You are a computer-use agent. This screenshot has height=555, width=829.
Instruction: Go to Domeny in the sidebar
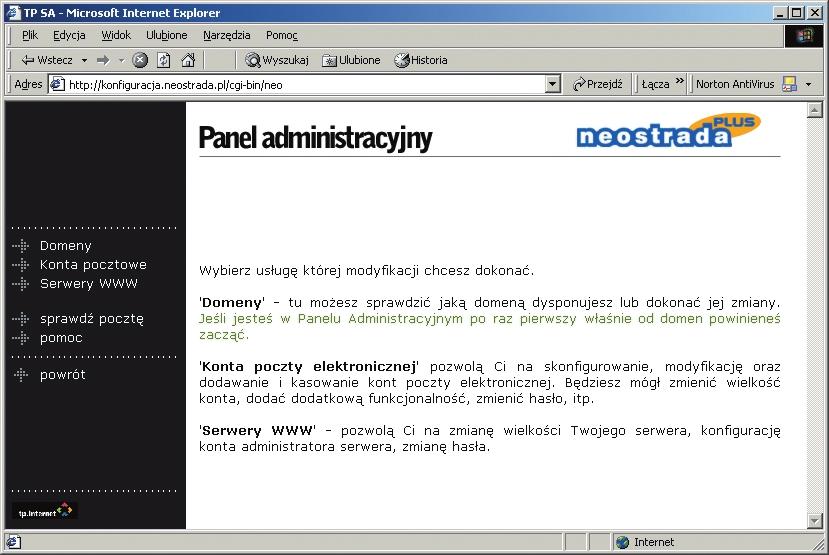[66, 246]
